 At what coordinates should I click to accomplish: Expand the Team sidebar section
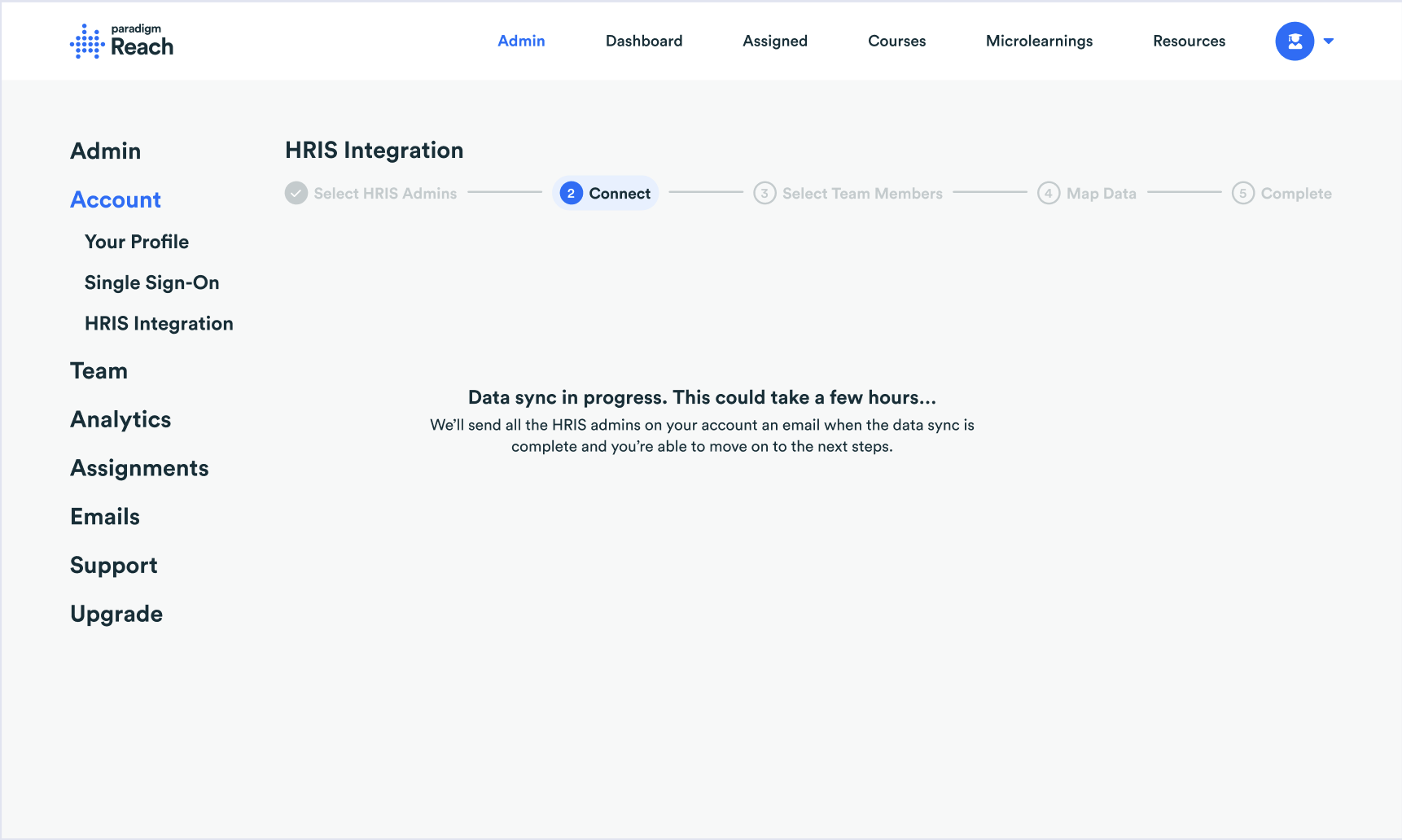pyautogui.click(x=99, y=370)
